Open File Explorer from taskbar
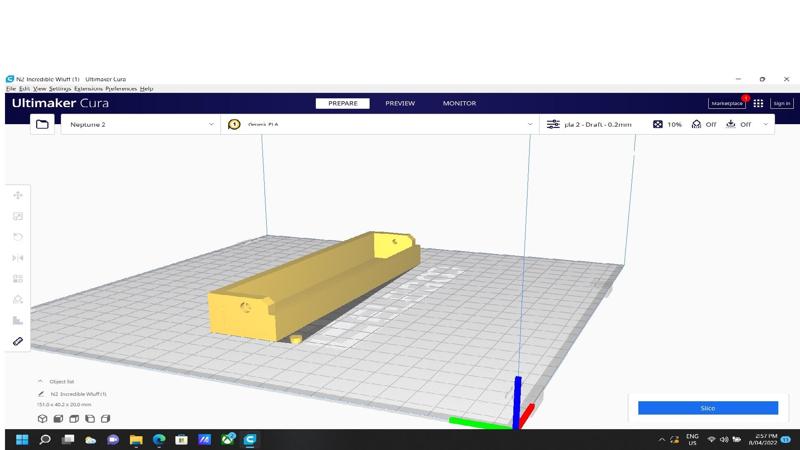The height and width of the screenshot is (450, 800). tap(136, 439)
